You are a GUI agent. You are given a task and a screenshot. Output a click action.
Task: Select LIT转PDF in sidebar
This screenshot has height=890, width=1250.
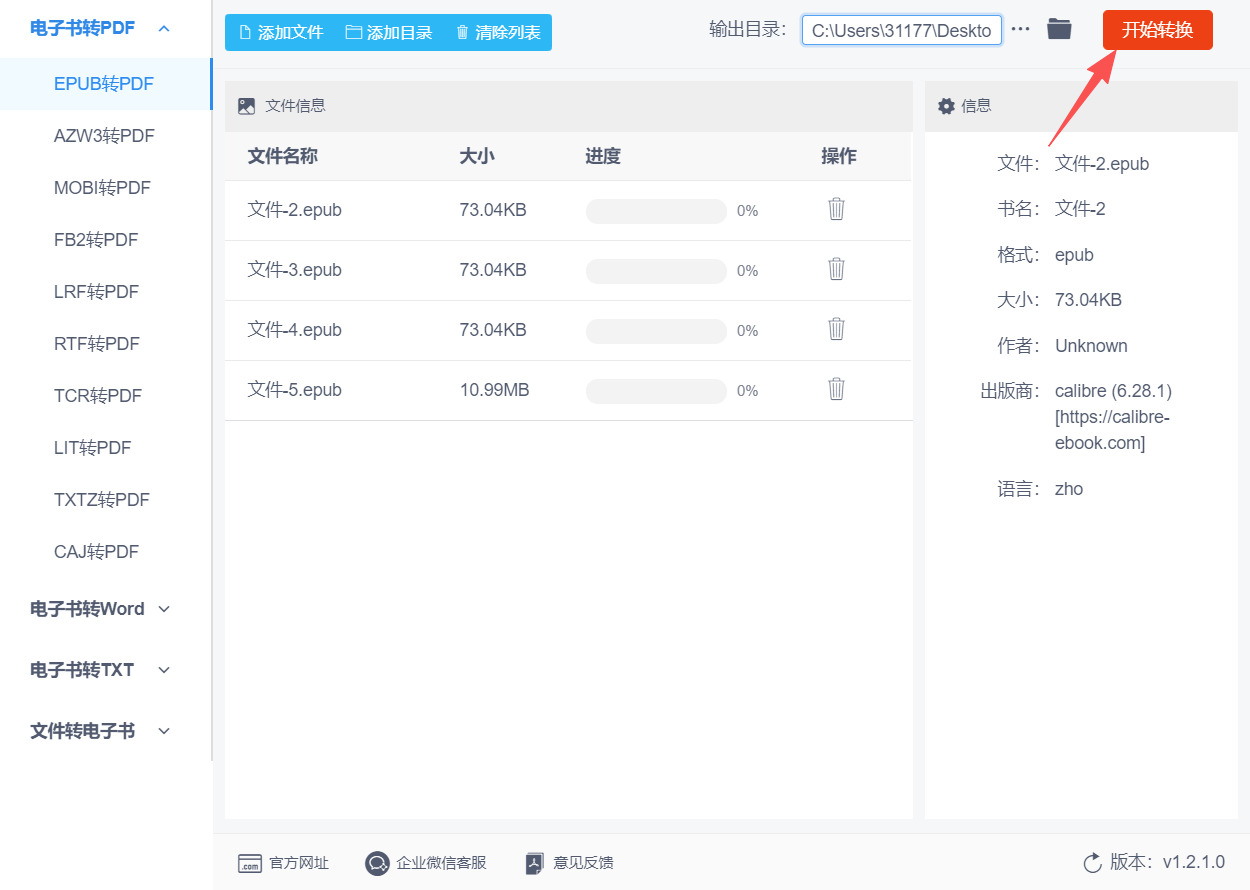93,448
